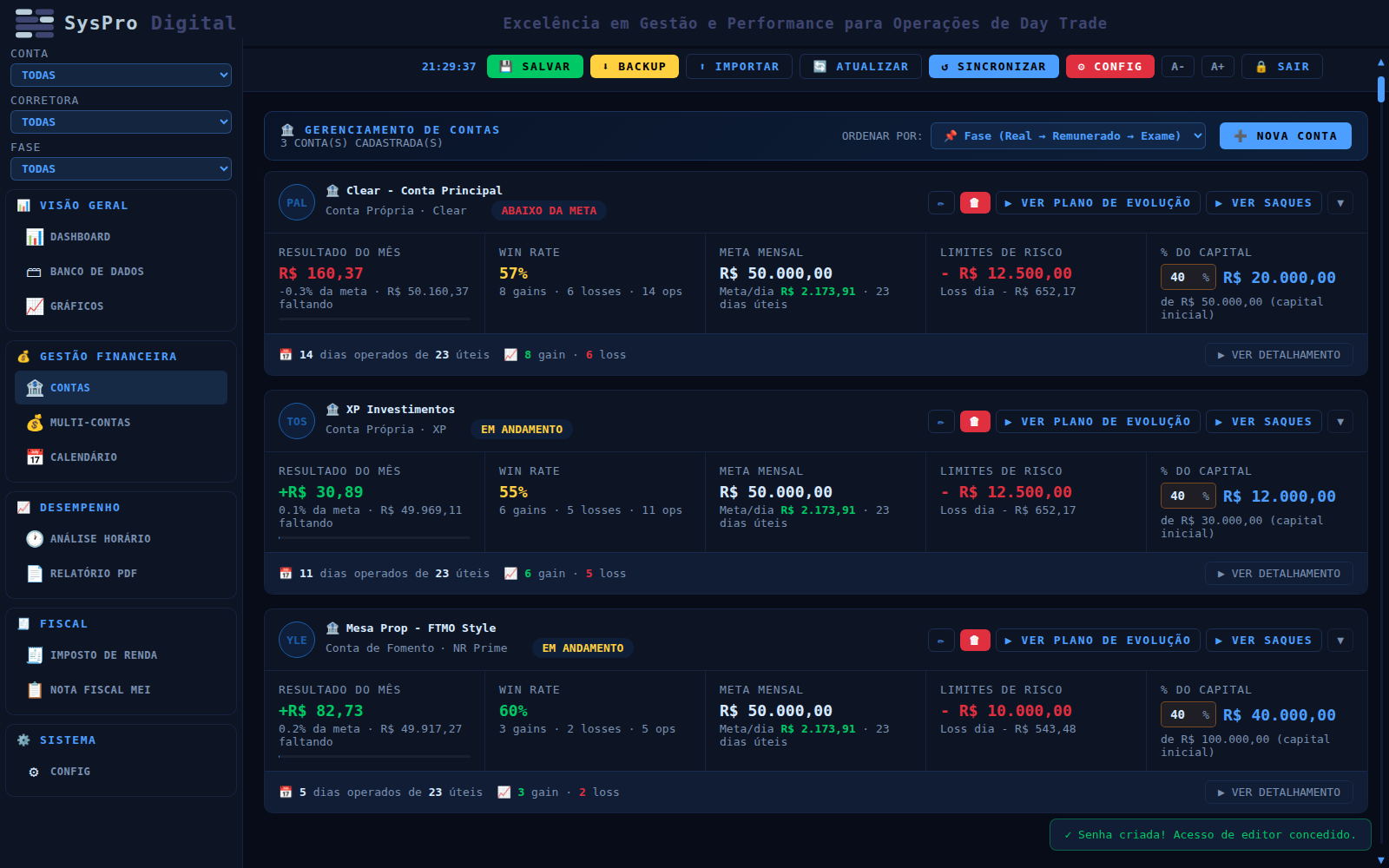Go to Gráficos section
1389x868 pixels.
(122, 306)
